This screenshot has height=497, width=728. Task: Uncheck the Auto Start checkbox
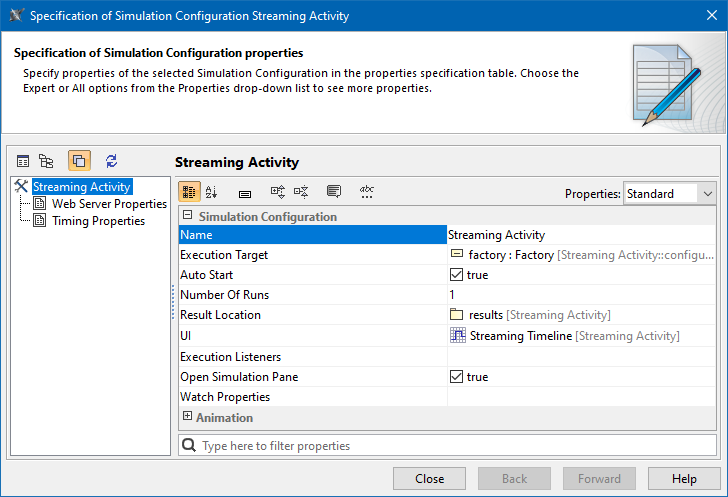pyautogui.click(x=457, y=275)
